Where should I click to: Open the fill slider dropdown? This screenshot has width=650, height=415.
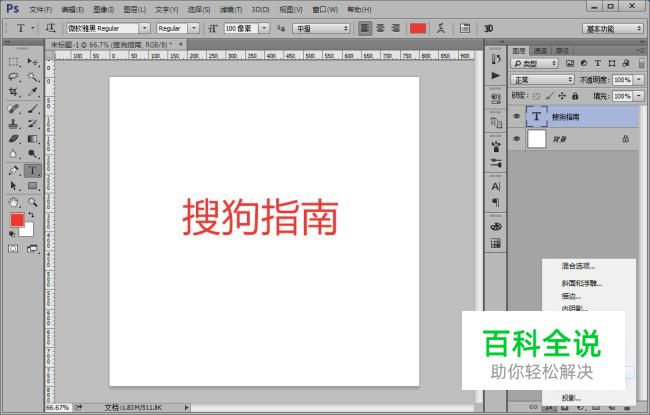639,96
